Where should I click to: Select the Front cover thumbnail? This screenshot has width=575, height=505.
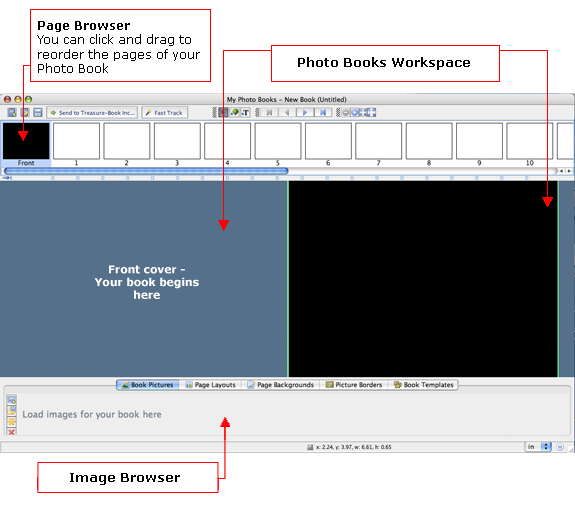click(26, 141)
